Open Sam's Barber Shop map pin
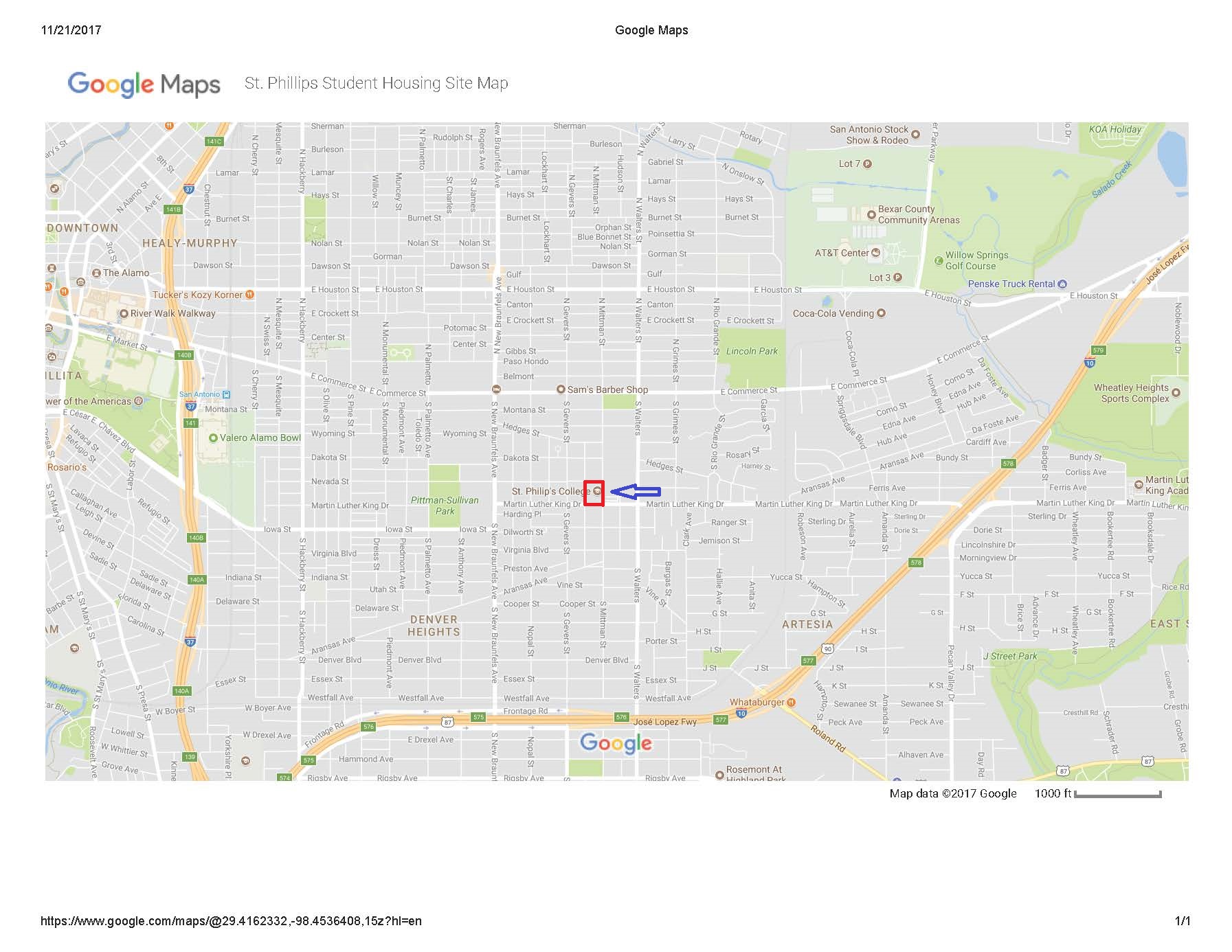The height and width of the screenshot is (952, 1232). (x=561, y=389)
